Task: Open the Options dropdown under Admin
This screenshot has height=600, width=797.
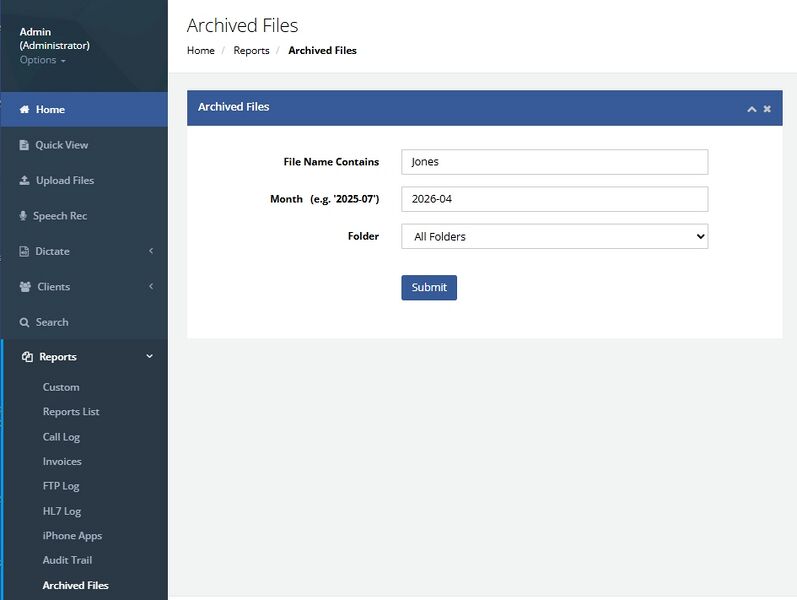Action: [x=43, y=60]
